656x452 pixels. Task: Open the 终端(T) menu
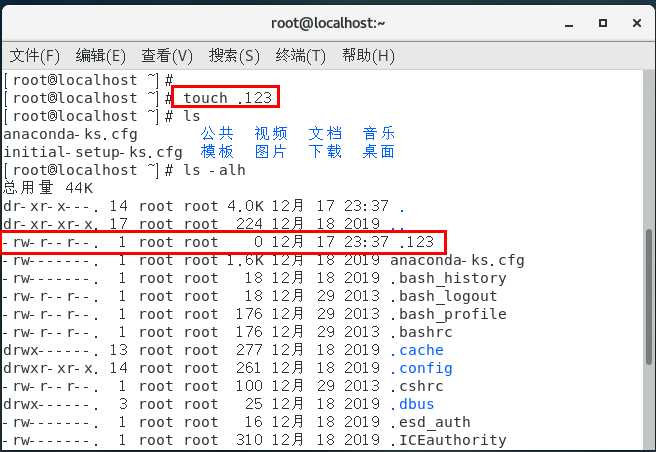click(x=300, y=56)
